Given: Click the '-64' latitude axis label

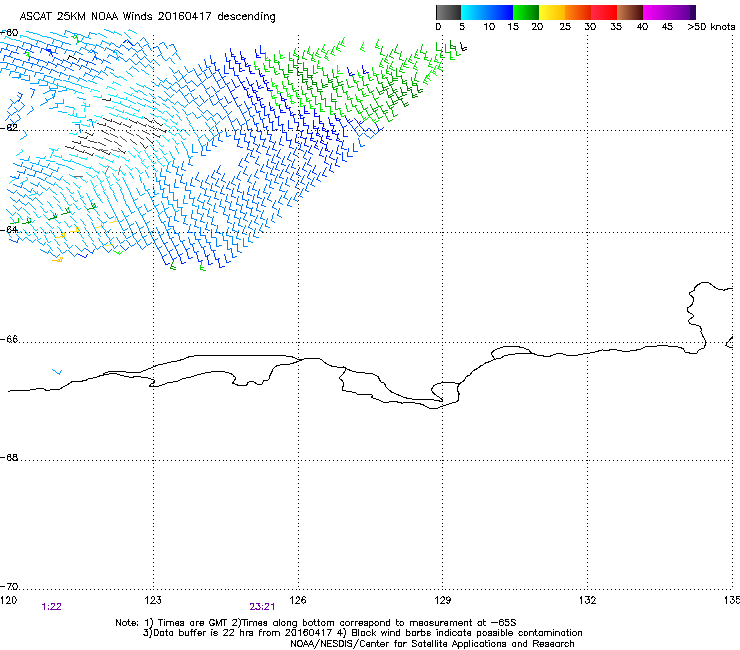Looking at the screenshot, I should coord(9,229).
